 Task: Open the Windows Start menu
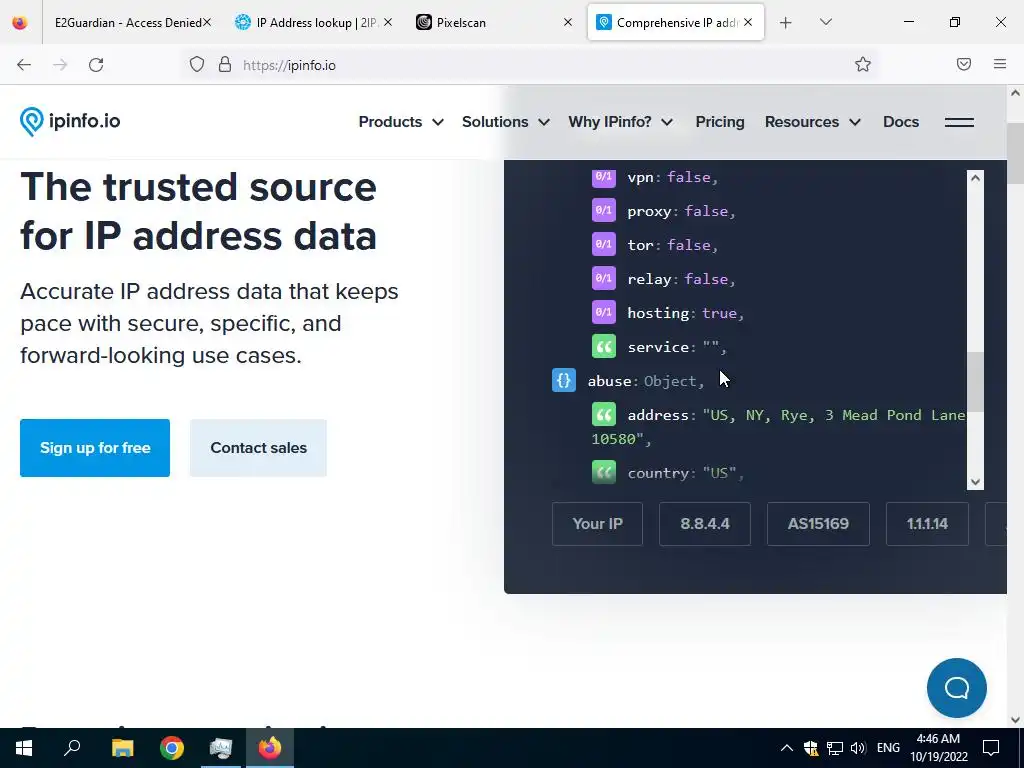24,748
